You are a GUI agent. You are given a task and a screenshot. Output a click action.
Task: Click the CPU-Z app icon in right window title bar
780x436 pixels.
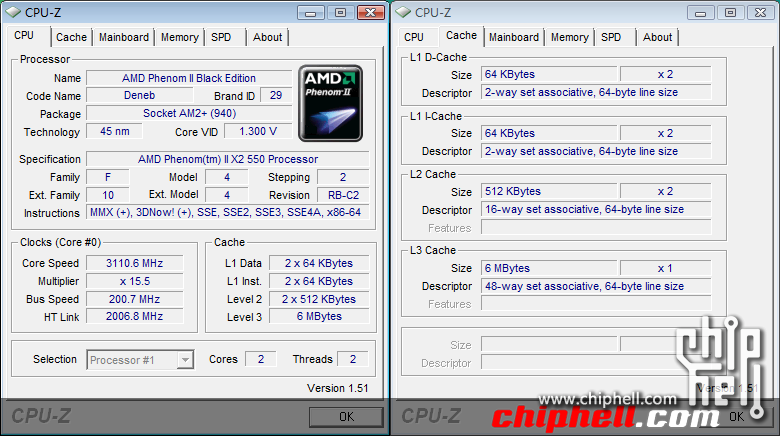click(403, 12)
